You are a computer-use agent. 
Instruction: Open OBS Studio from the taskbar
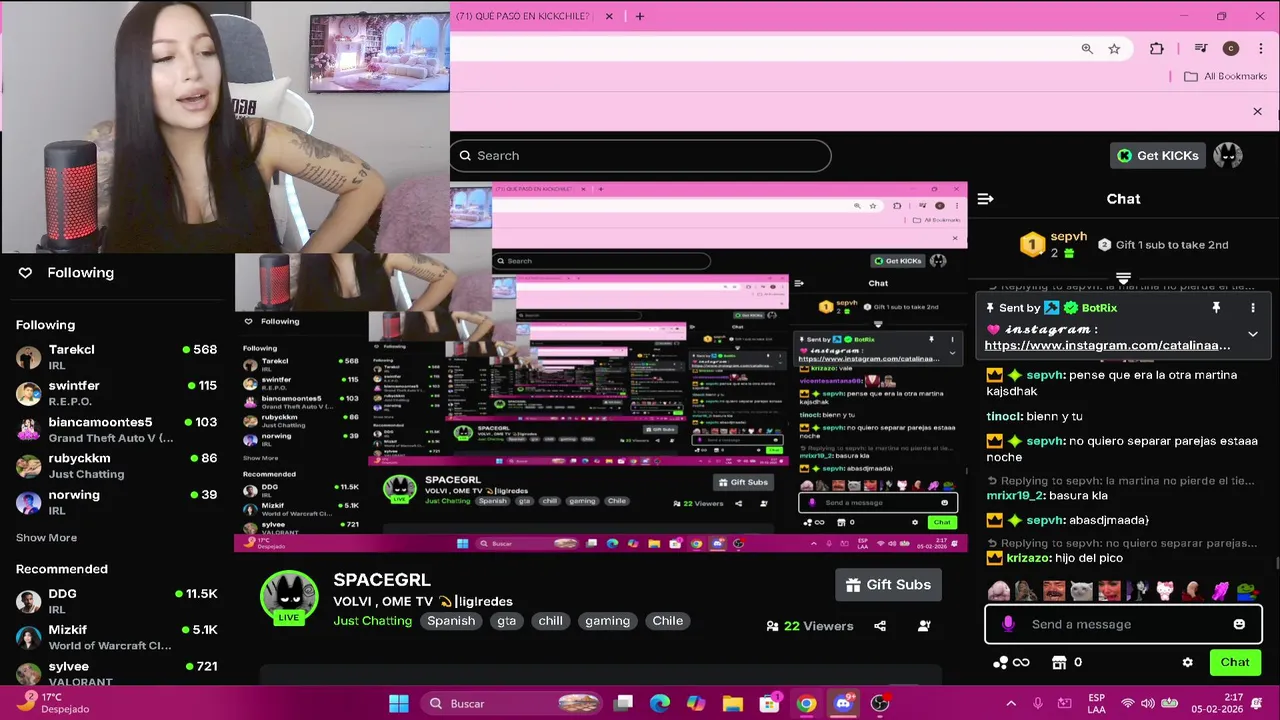point(880,704)
